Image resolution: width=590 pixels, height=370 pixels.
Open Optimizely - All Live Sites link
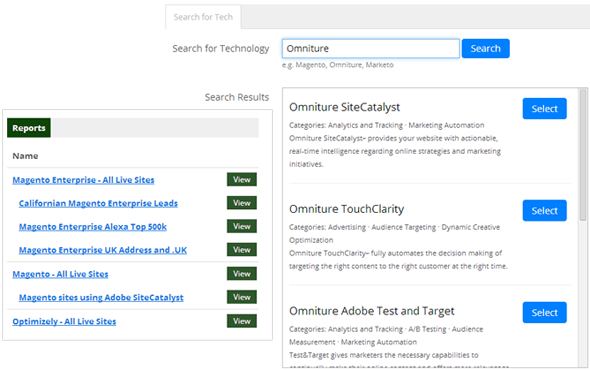64,321
